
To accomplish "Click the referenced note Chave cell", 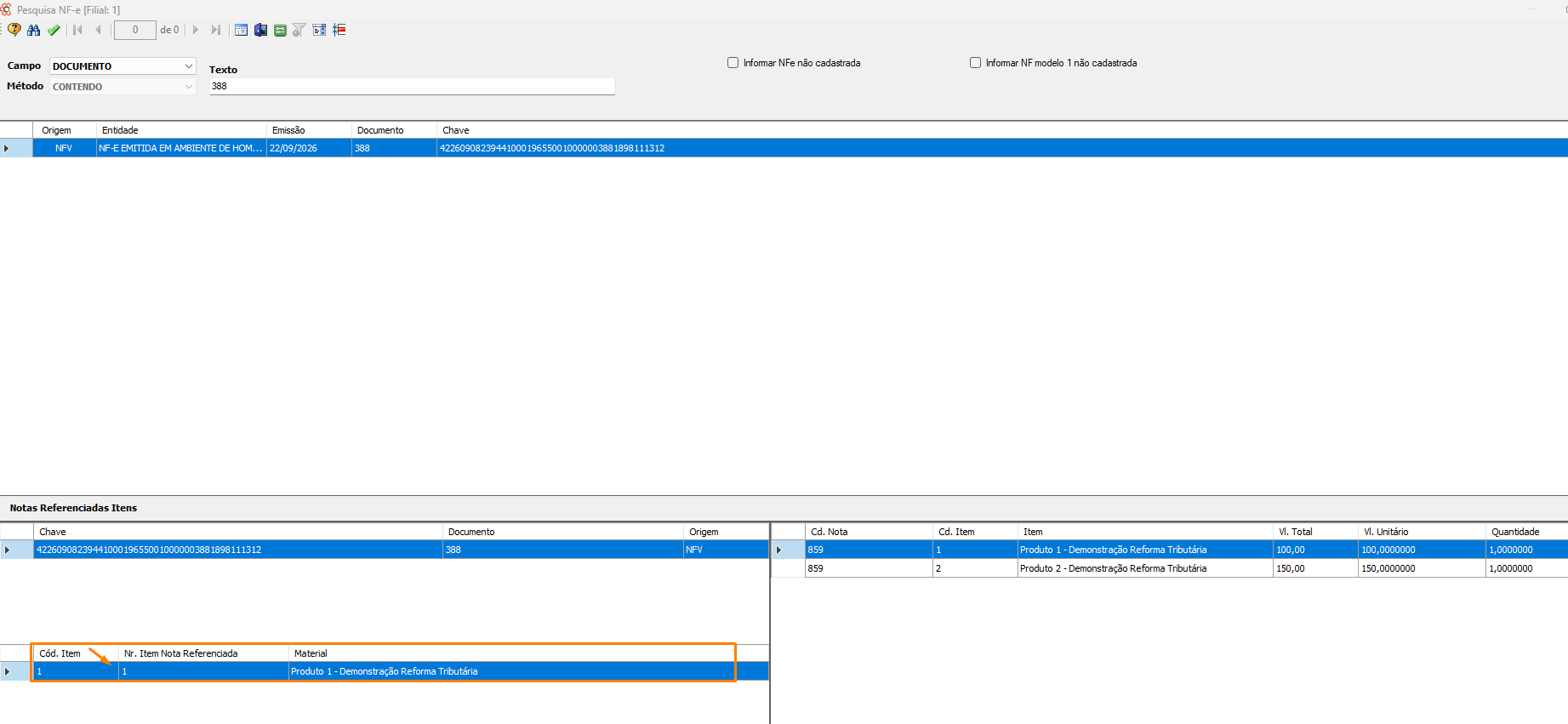I will 238,550.
